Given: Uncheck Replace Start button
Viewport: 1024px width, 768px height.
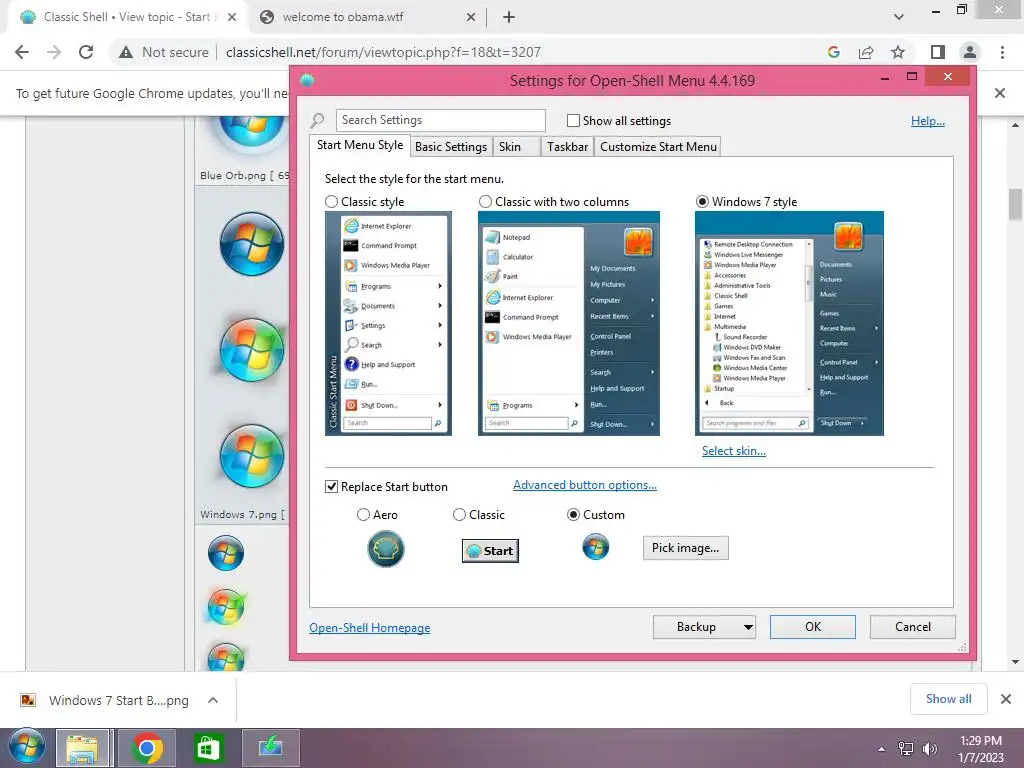Looking at the screenshot, I should [332, 487].
